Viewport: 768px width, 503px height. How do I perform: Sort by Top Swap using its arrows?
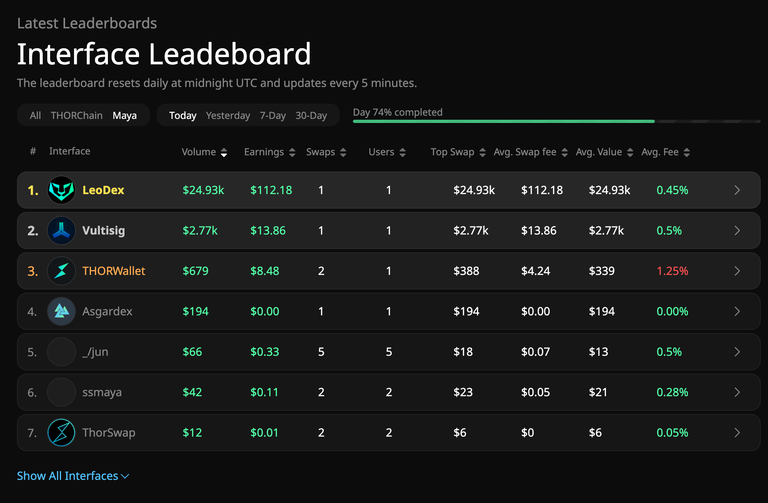pos(482,152)
